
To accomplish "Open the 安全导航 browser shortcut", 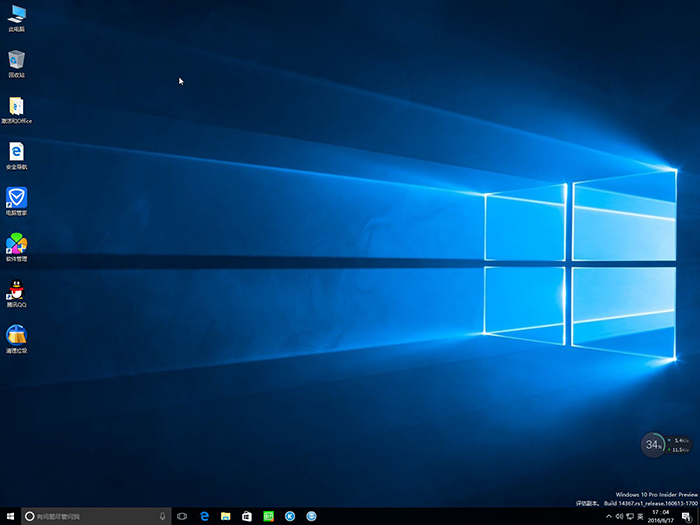I will [16, 152].
